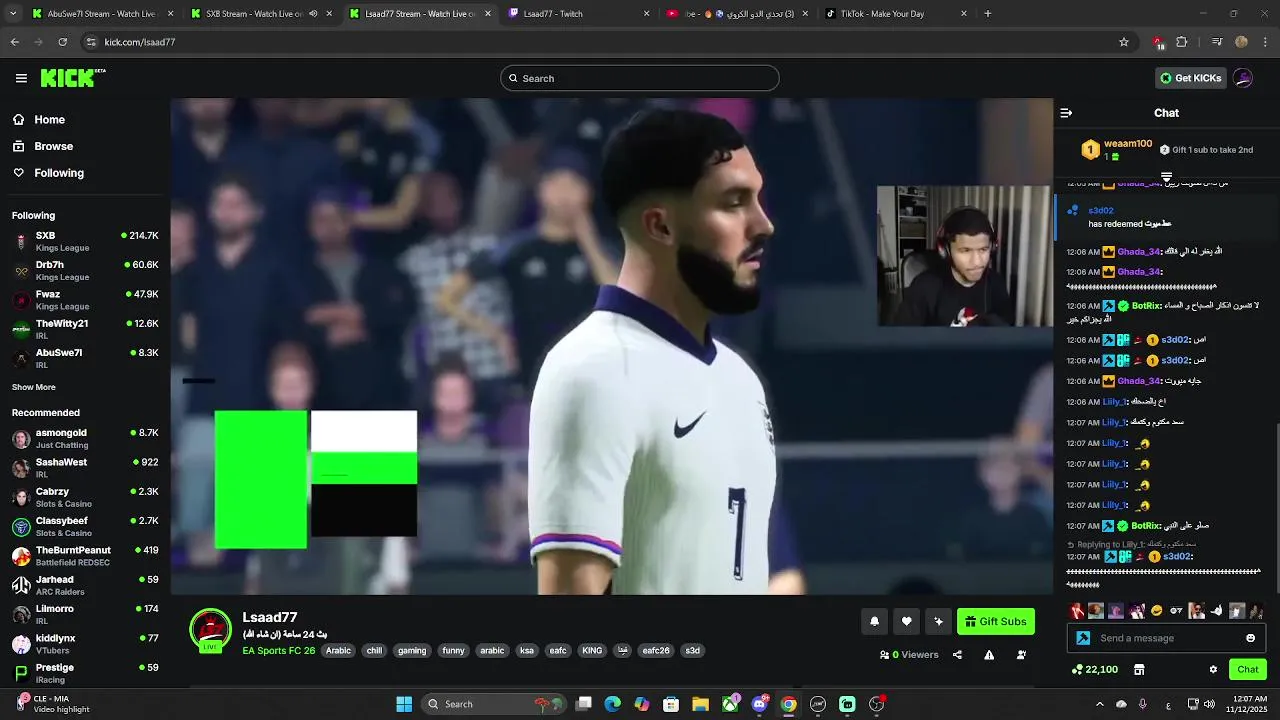Open recommended channel Classybeef

pyautogui.click(x=85, y=526)
